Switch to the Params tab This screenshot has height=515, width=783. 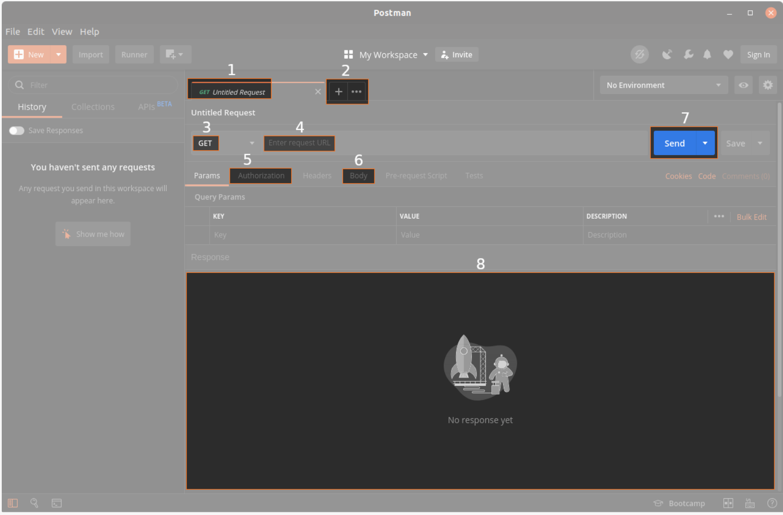[207, 176]
